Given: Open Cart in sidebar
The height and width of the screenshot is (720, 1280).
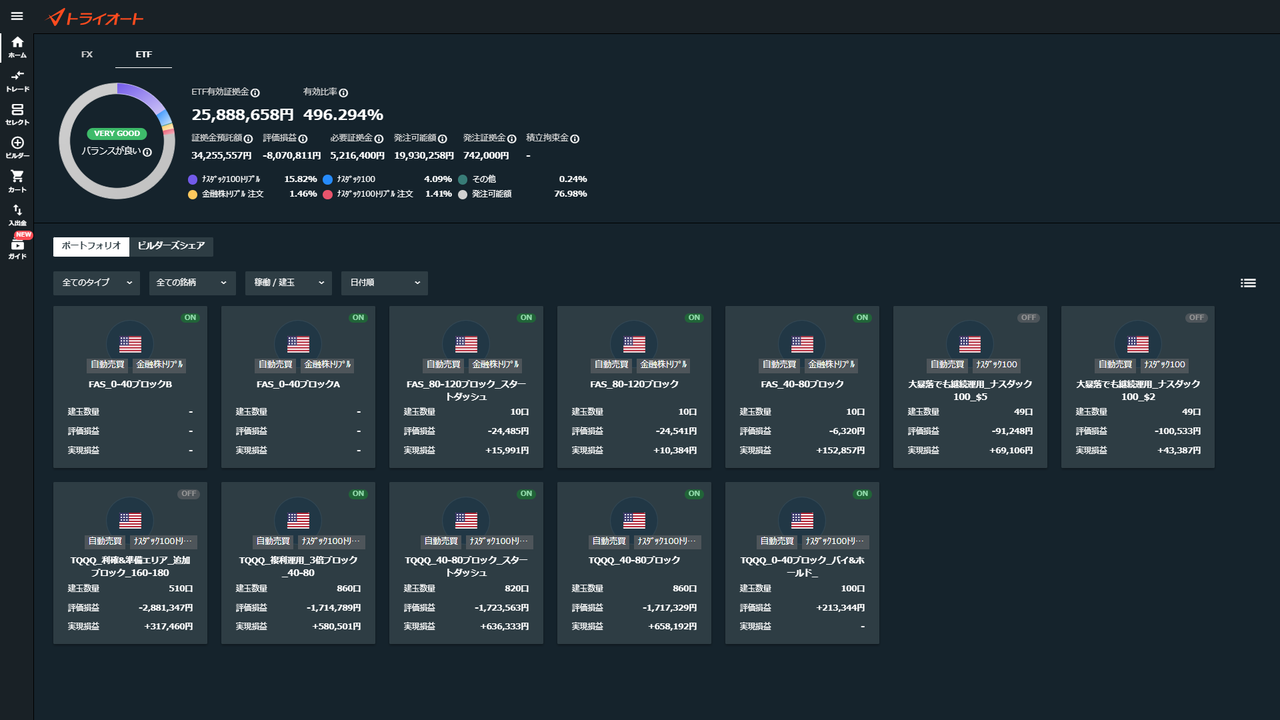Looking at the screenshot, I should (x=17, y=181).
